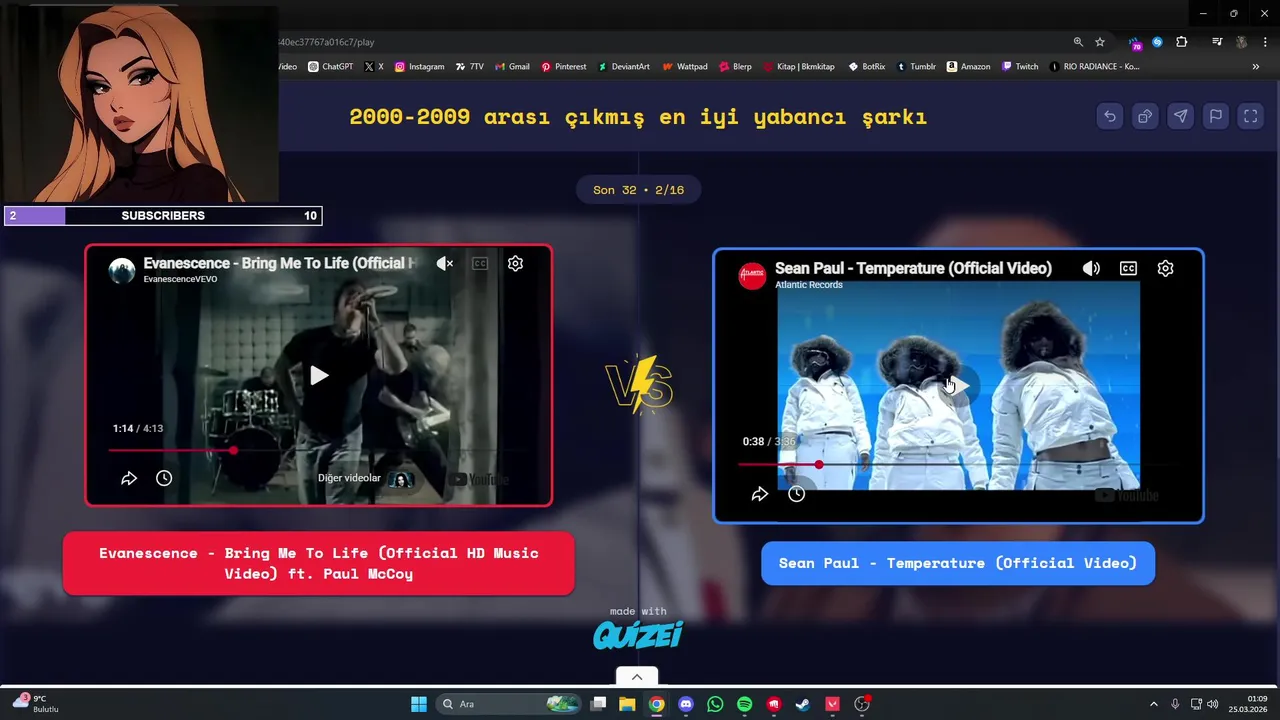Open the ChatGPT bookmark
The width and height of the screenshot is (1280, 720).
(330, 67)
